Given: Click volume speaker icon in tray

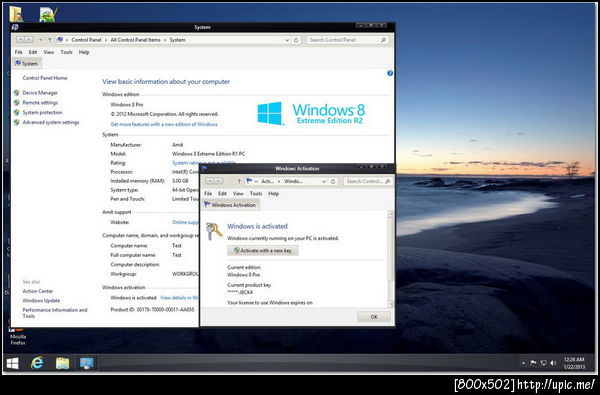Looking at the screenshot, I should pos(553,363).
